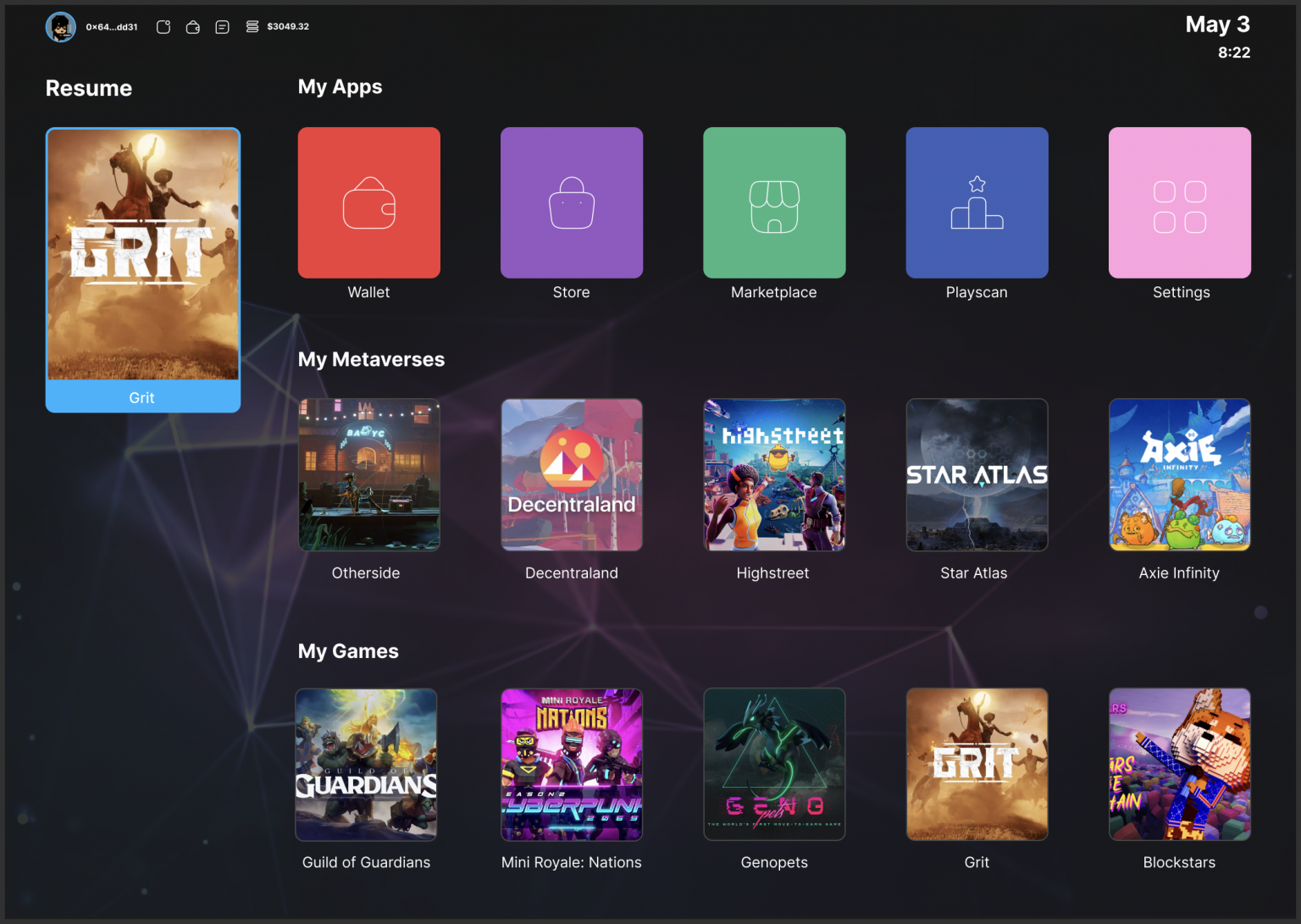This screenshot has height=924, width=1301.
Task: Open Axie Infinity
Action: pos(1179,474)
